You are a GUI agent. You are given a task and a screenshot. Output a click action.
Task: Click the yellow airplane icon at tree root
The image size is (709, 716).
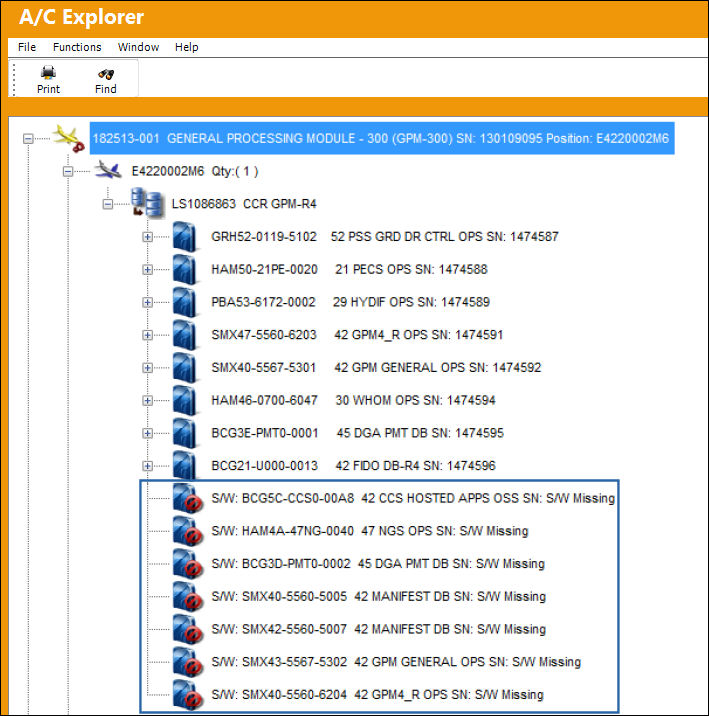click(x=68, y=138)
